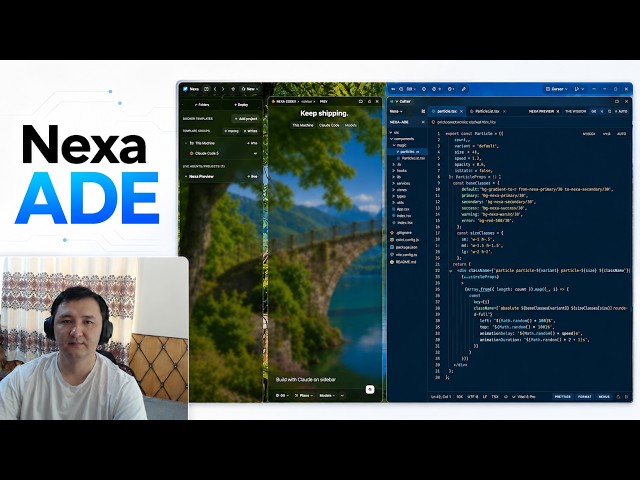Open the small chevron dropdown after Models
Image resolution: width=640 pixels, height=480 pixels.
click(342, 396)
